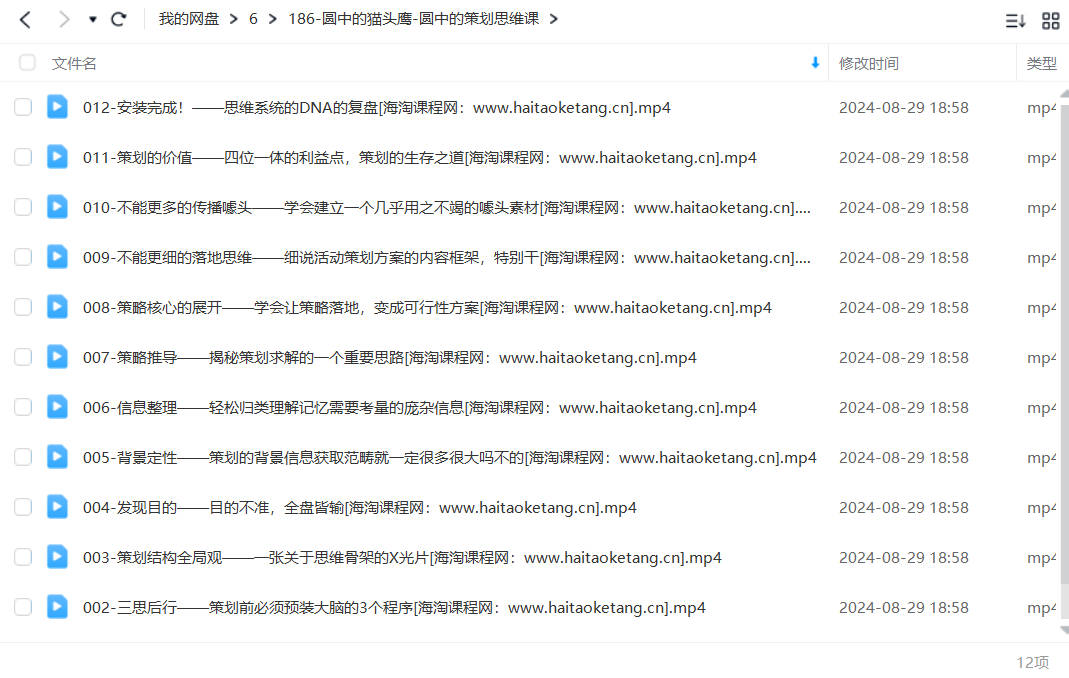Select file name 006-信息整理 轻松归类

419,408
